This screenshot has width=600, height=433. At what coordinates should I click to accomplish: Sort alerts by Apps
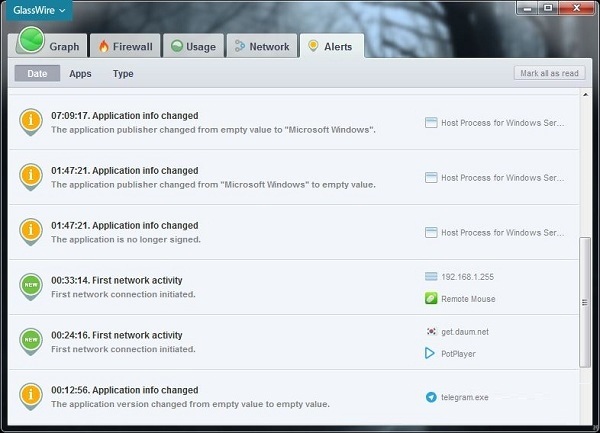[80, 73]
